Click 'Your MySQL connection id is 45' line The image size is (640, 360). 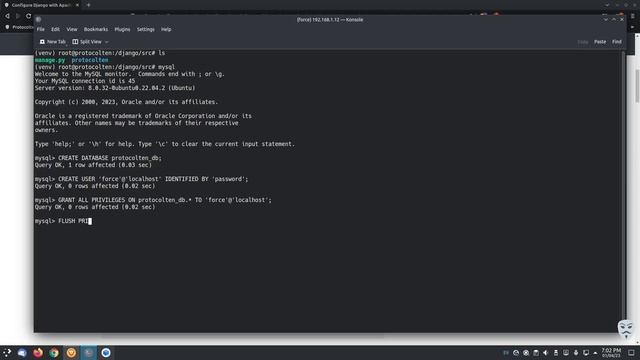[x=84, y=81]
